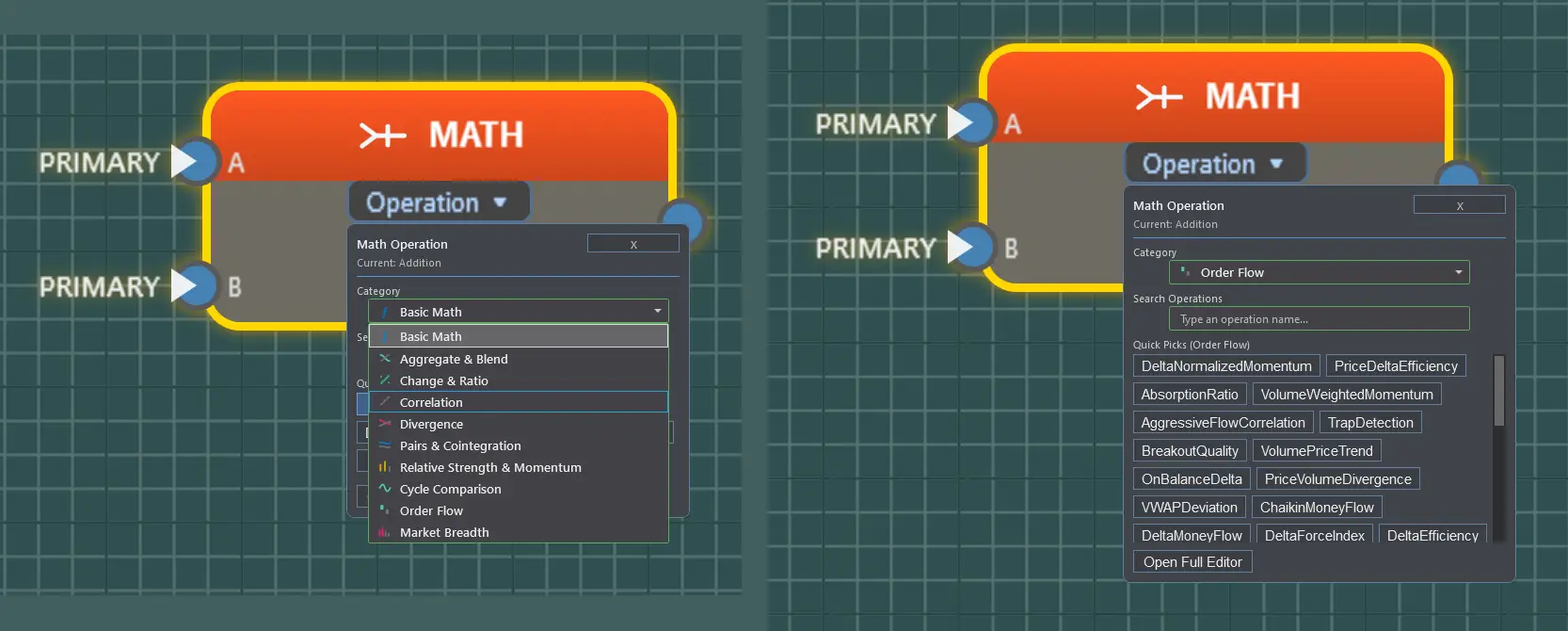Choose Basic Math in the open category list
This screenshot has height=631, width=1568.
coord(519,336)
